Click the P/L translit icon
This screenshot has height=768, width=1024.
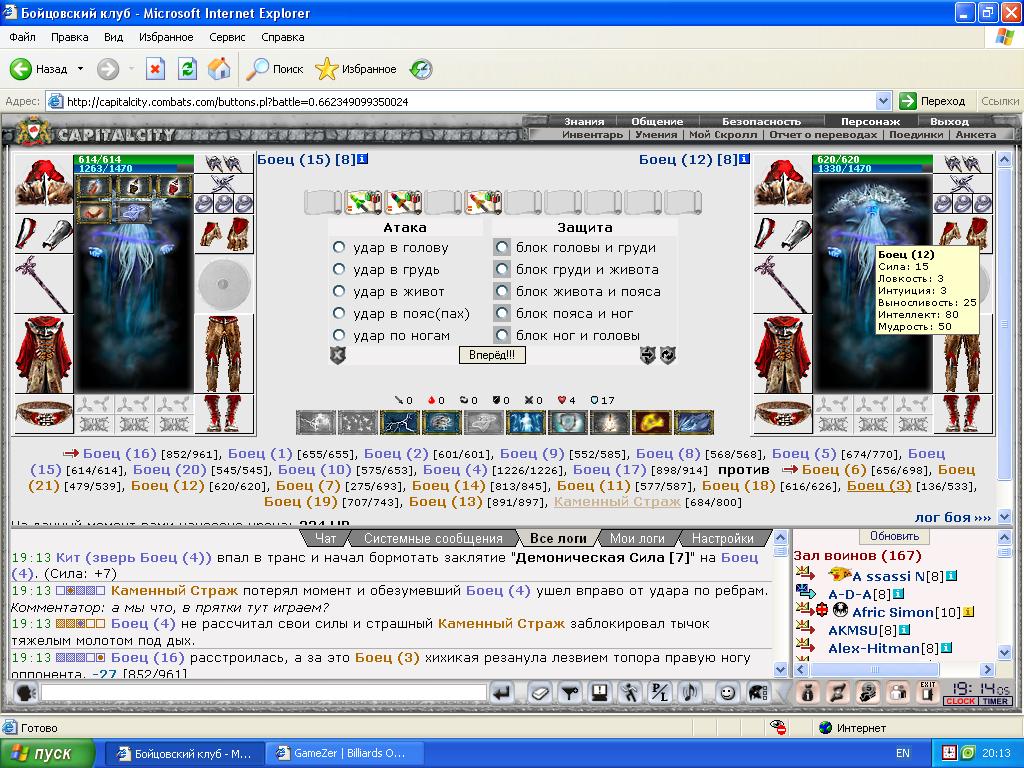coord(660,693)
